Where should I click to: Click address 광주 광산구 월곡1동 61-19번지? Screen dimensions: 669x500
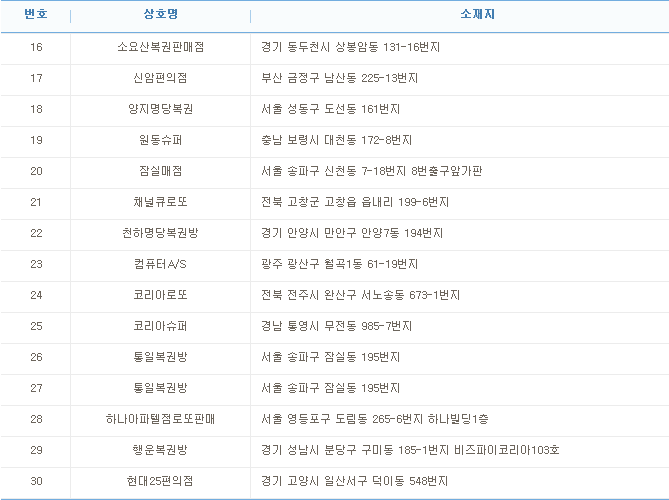pyautogui.click(x=340, y=264)
